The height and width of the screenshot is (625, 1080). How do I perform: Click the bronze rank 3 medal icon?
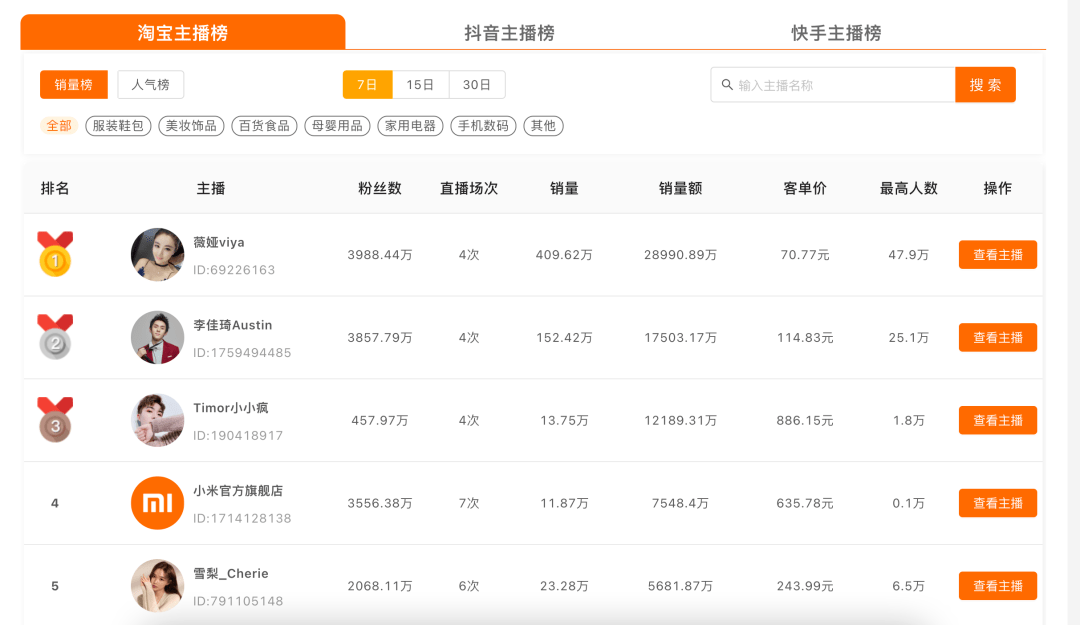(x=55, y=420)
